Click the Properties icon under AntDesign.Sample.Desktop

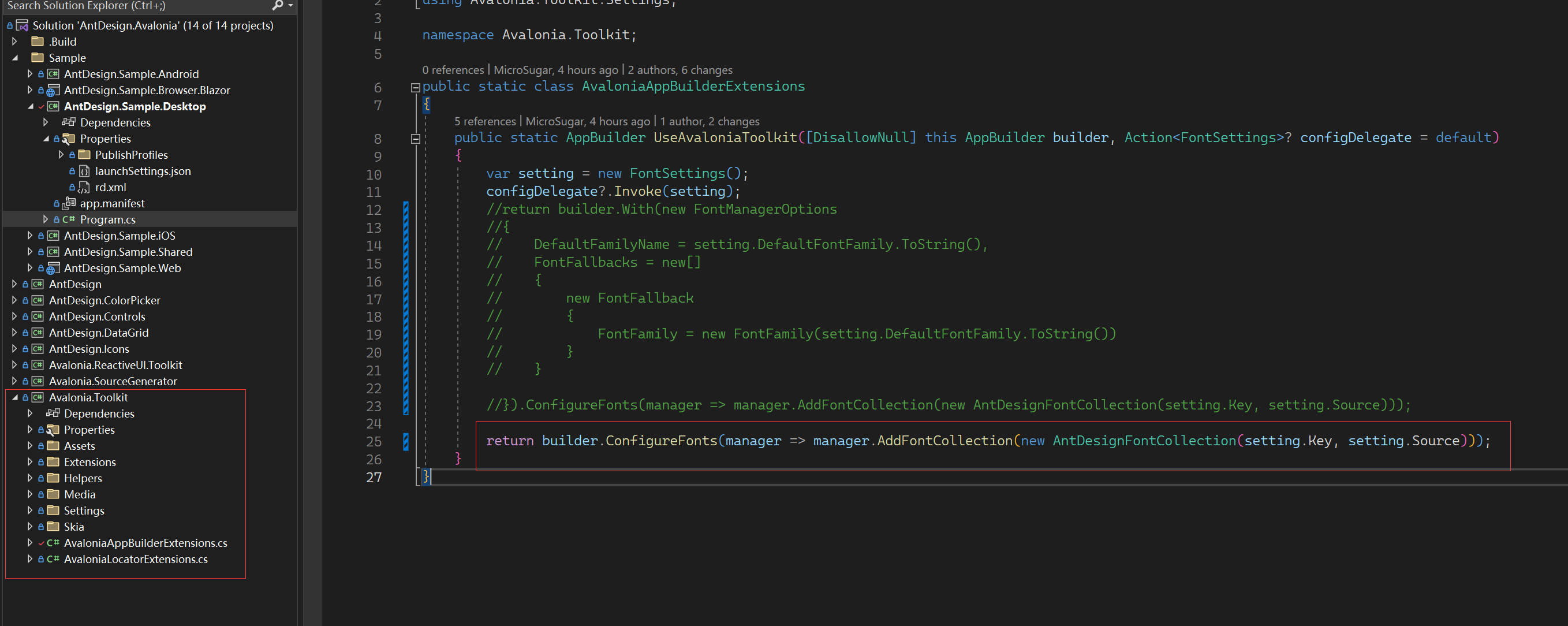[69, 138]
